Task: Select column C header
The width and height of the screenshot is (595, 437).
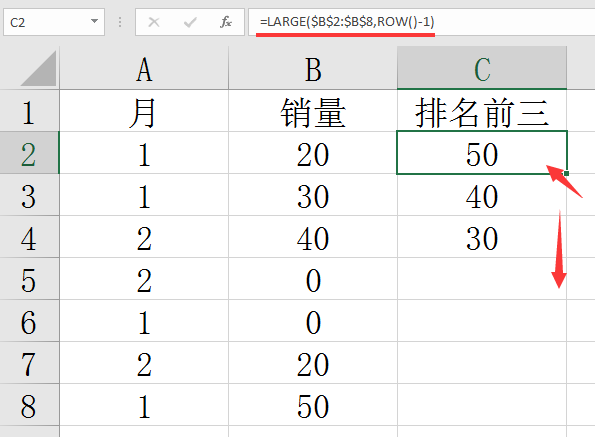Action: tap(482, 68)
